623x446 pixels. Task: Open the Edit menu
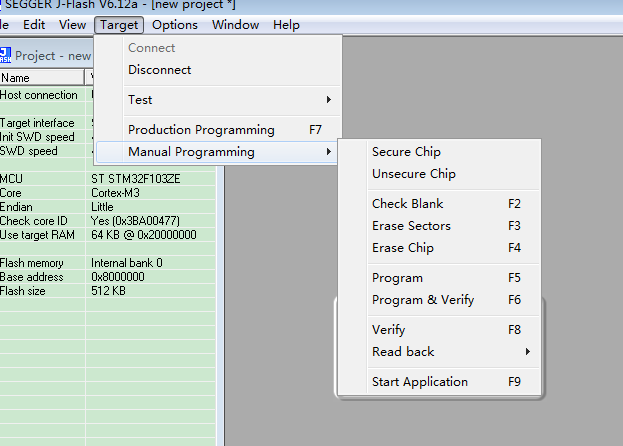34,25
